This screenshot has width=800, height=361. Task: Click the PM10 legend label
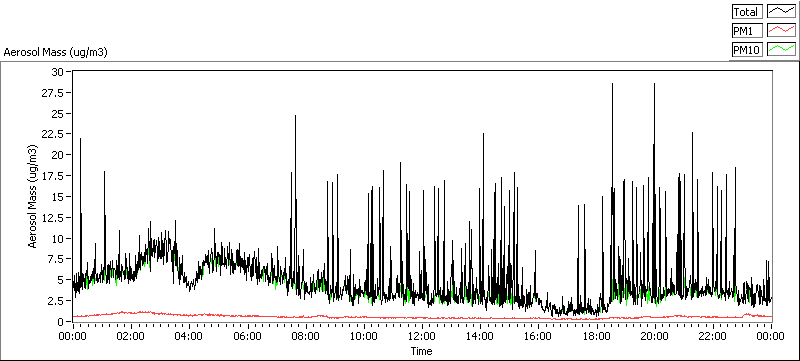pyautogui.click(x=747, y=50)
